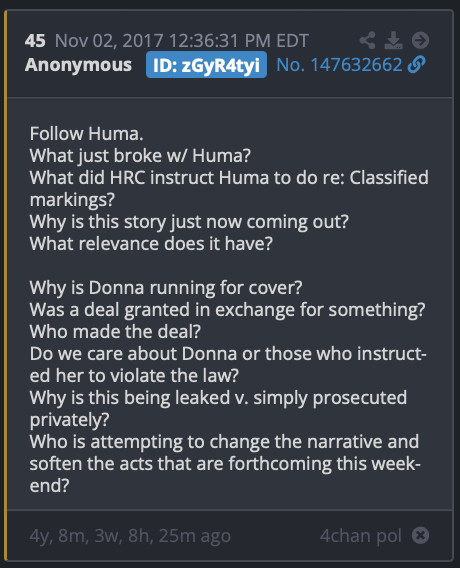Image resolution: width=460 pixels, height=568 pixels.
Task: Click the line "Who made the deal?"
Action: tap(115, 331)
